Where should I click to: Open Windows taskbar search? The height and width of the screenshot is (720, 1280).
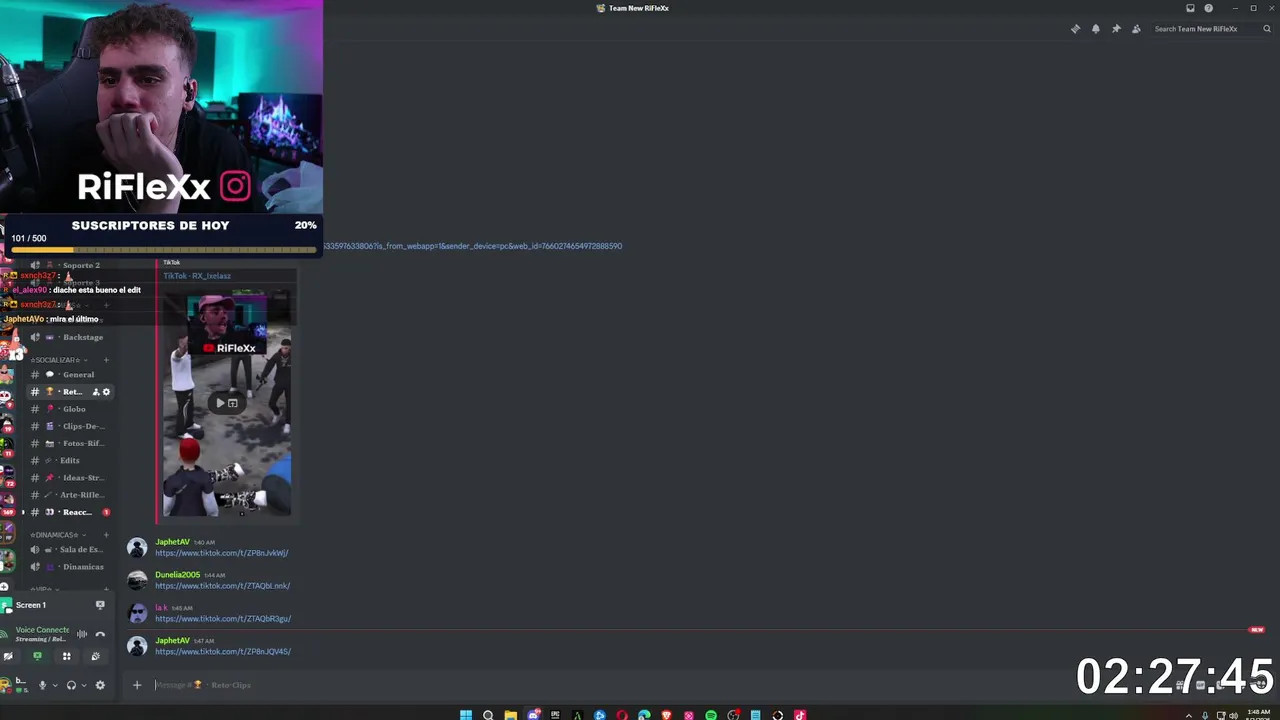pyautogui.click(x=488, y=715)
